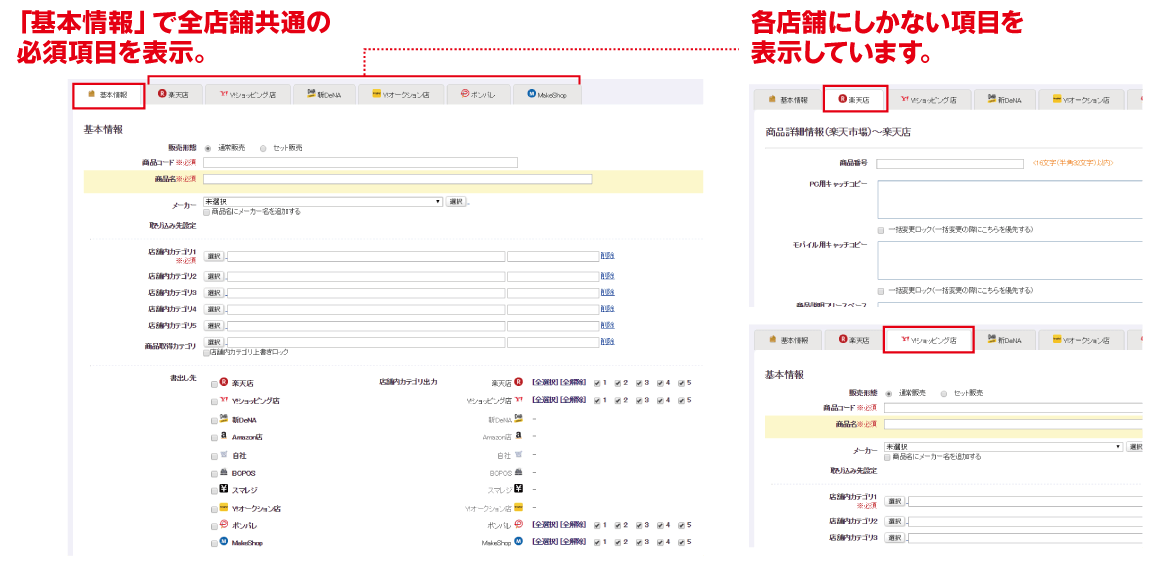Click Y!オークション店 icon in 店舗内カテゴリ出力 column
1150x570 pixels.
519,506
